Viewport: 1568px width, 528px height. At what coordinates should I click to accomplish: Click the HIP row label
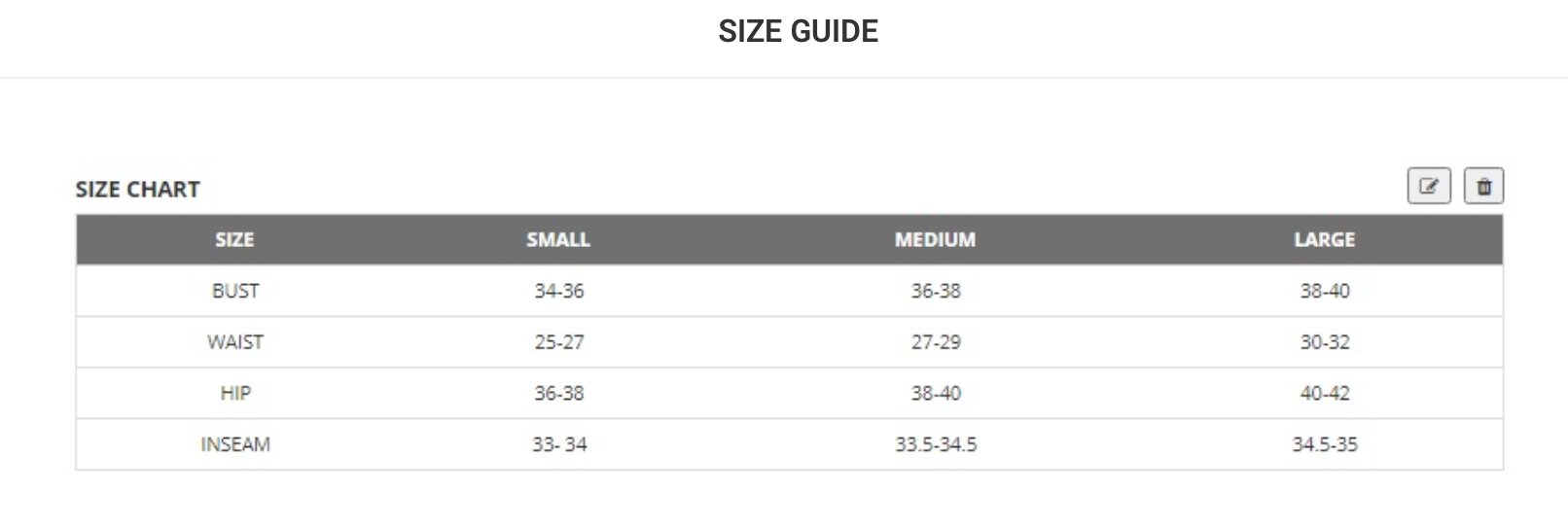(x=235, y=393)
